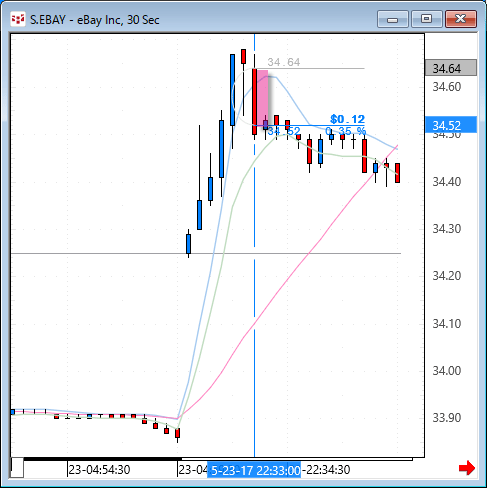Minimize the S.EBAY chart window
Viewport: 487px width, 488px height.
tap(393, 19)
